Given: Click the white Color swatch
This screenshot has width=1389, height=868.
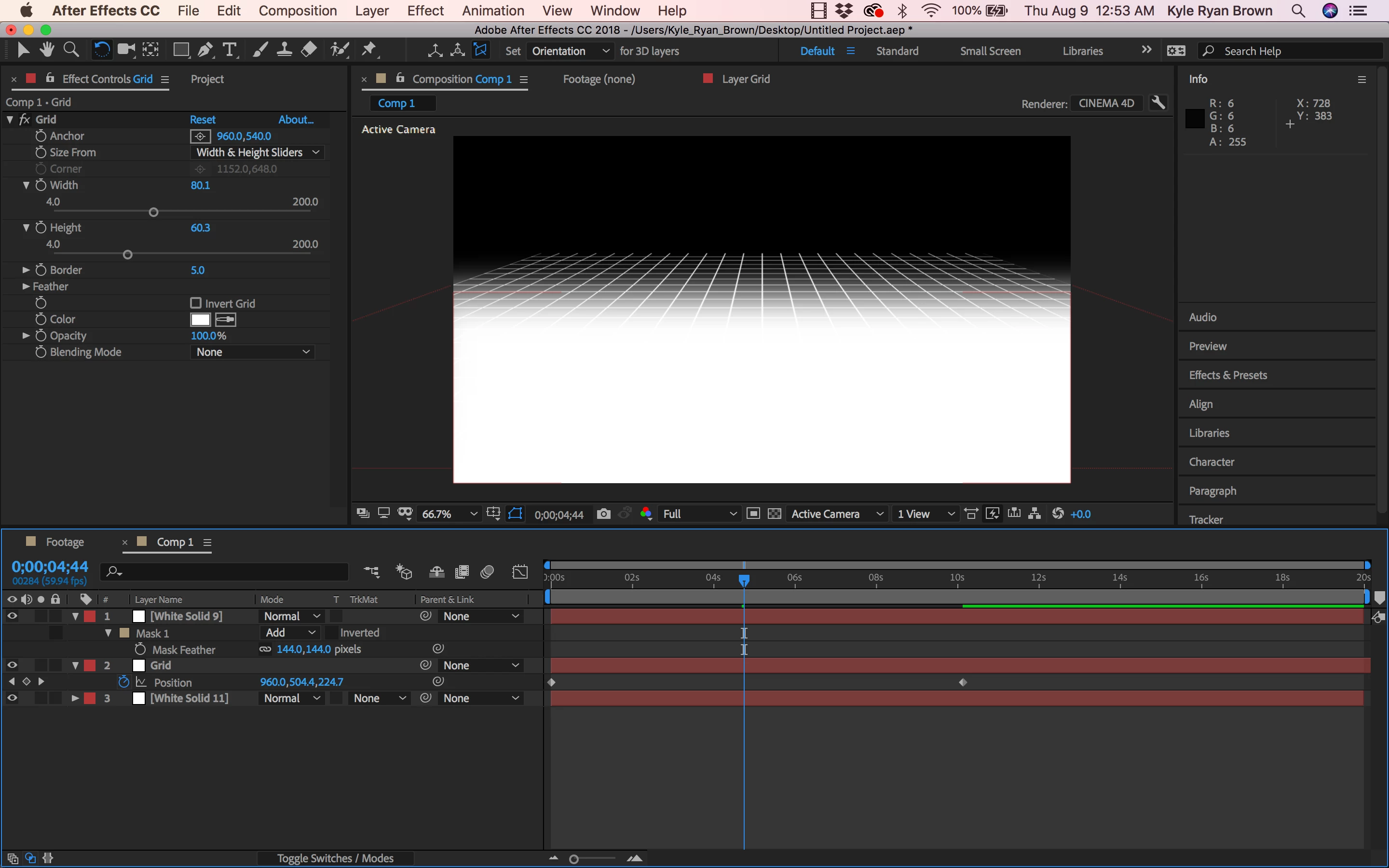Looking at the screenshot, I should pos(200,320).
